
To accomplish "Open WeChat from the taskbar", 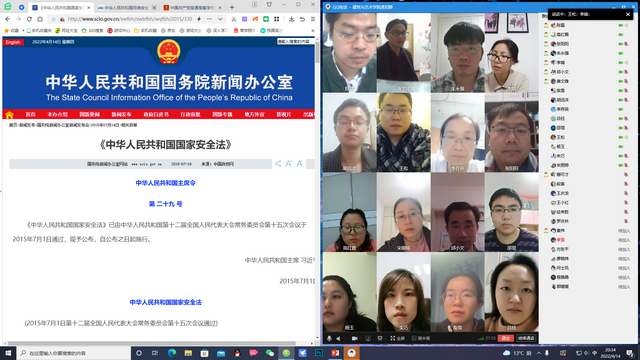I will [270, 353].
